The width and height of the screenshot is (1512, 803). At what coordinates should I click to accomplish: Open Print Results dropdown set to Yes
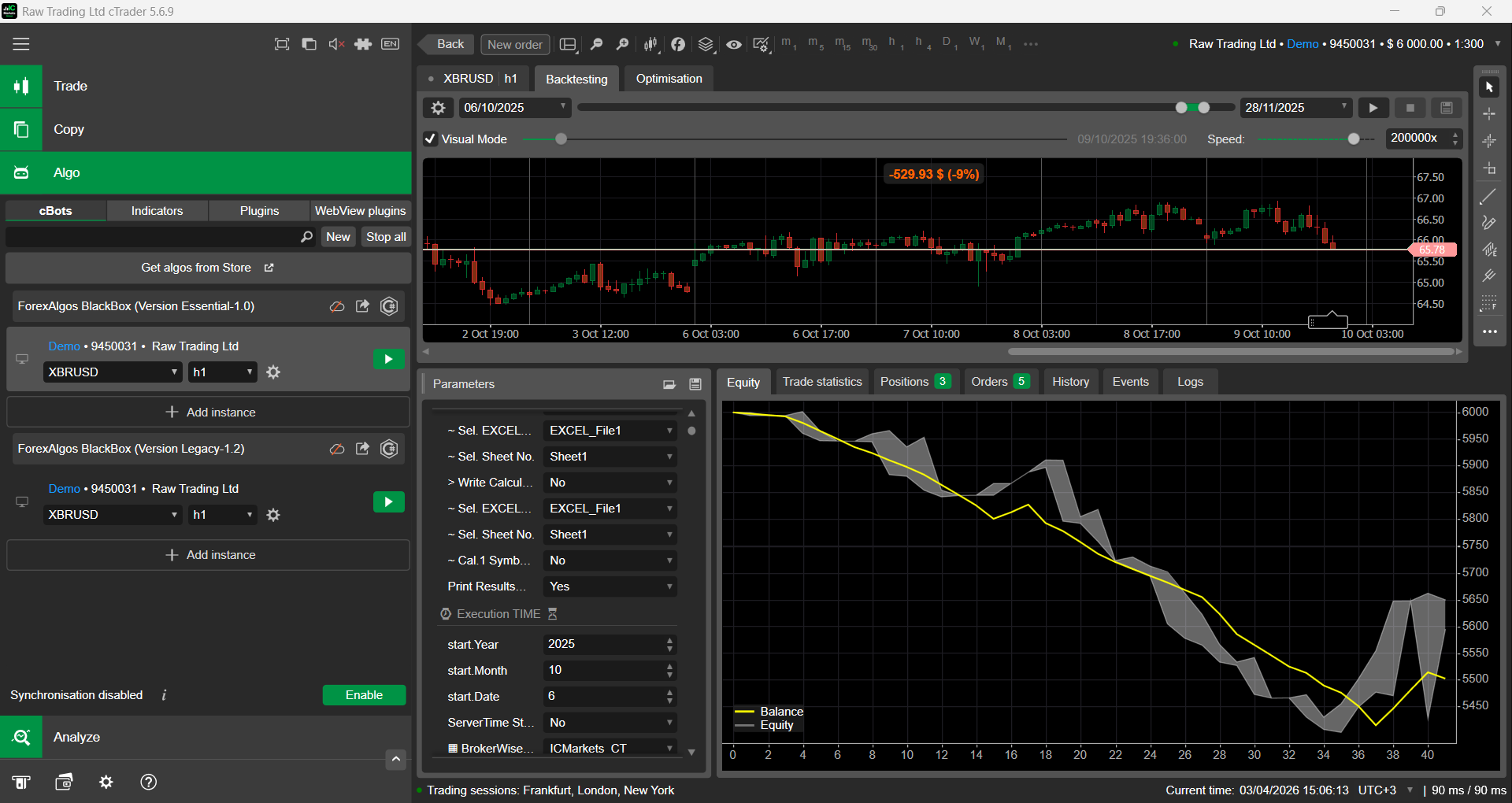click(x=610, y=587)
